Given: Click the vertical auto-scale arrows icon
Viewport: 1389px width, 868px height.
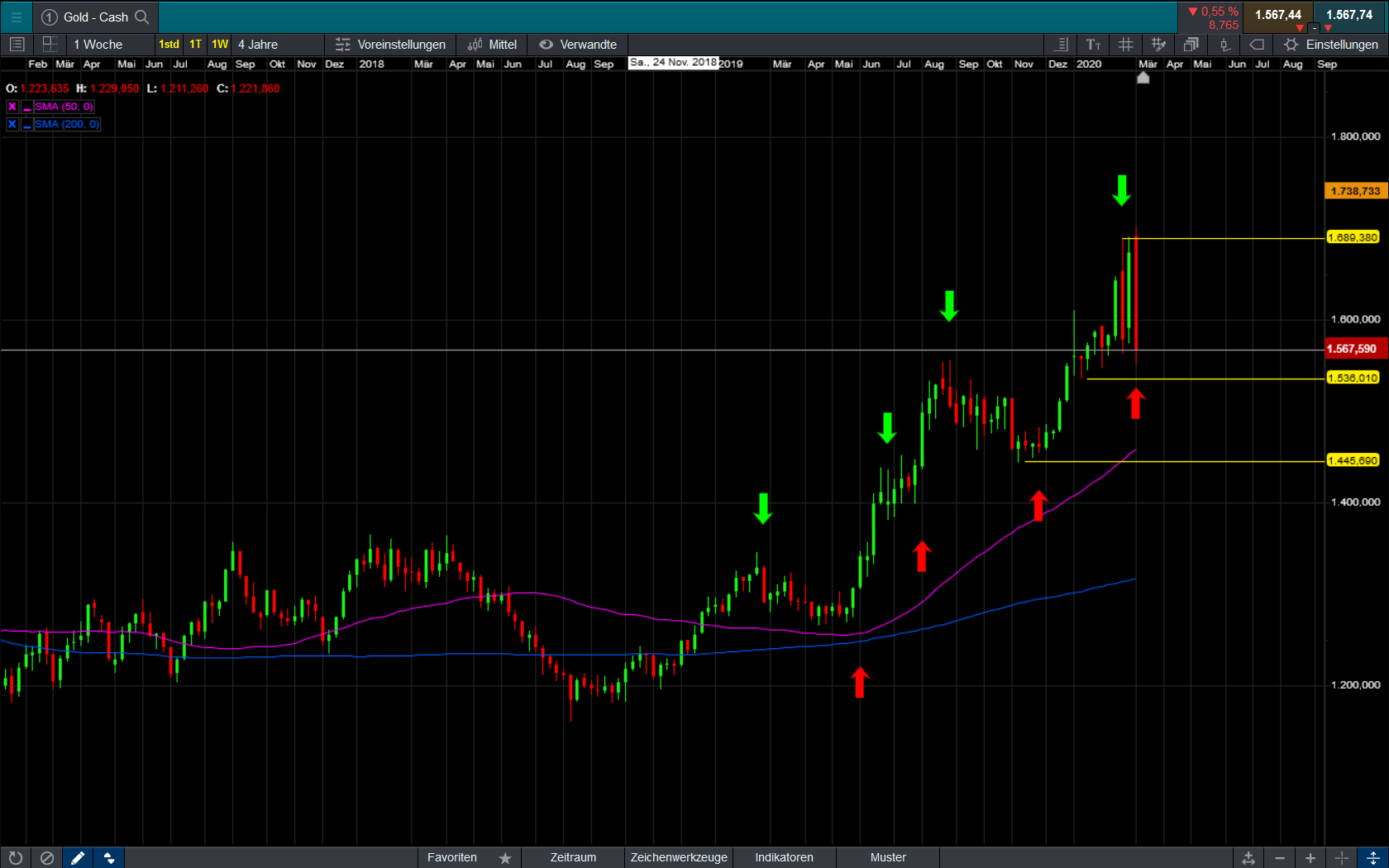Looking at the screenshot, I should coord(1373,858).
